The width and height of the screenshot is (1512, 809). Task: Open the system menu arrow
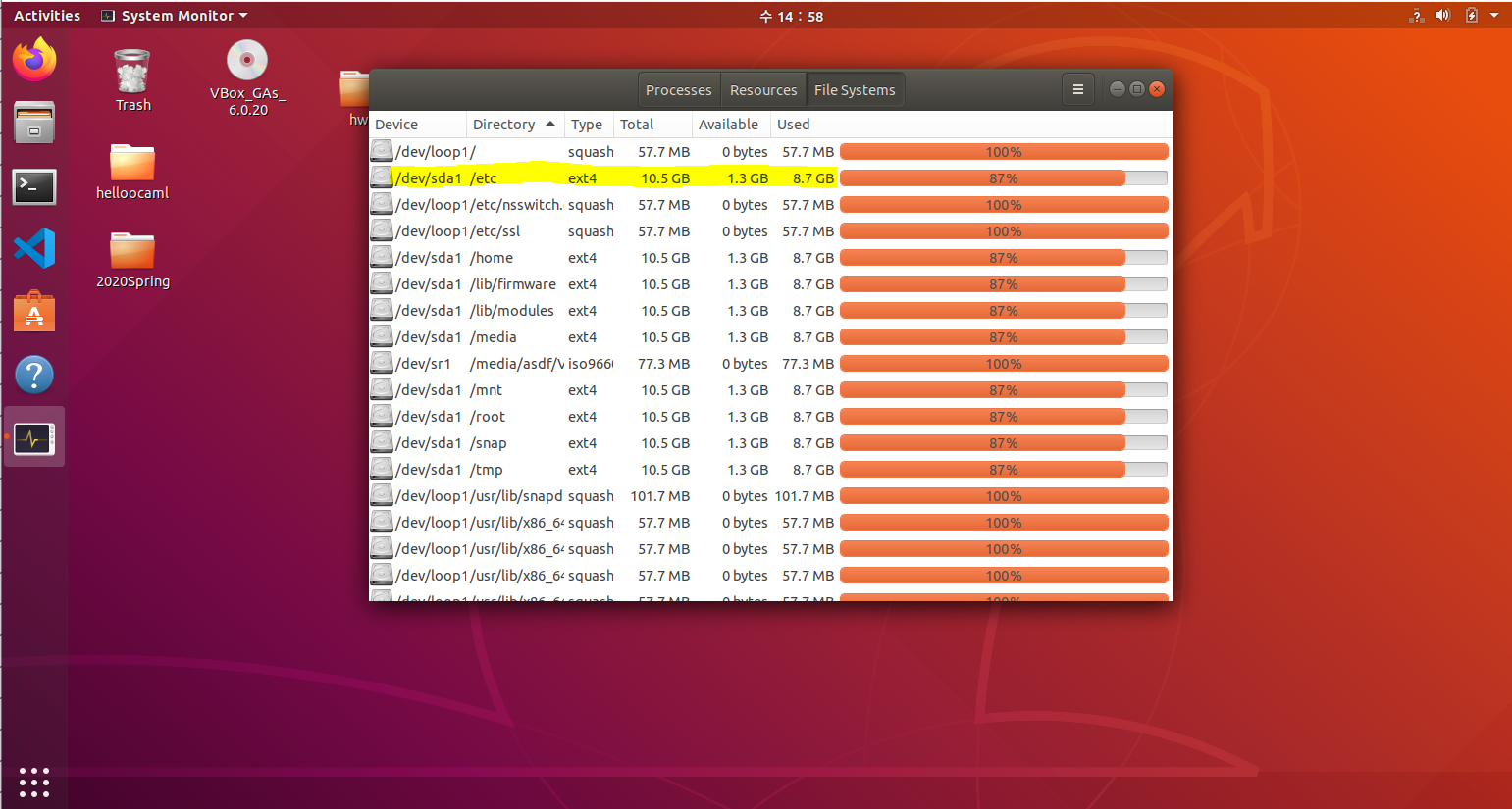pyautogui.click(x=1494, y=16)
